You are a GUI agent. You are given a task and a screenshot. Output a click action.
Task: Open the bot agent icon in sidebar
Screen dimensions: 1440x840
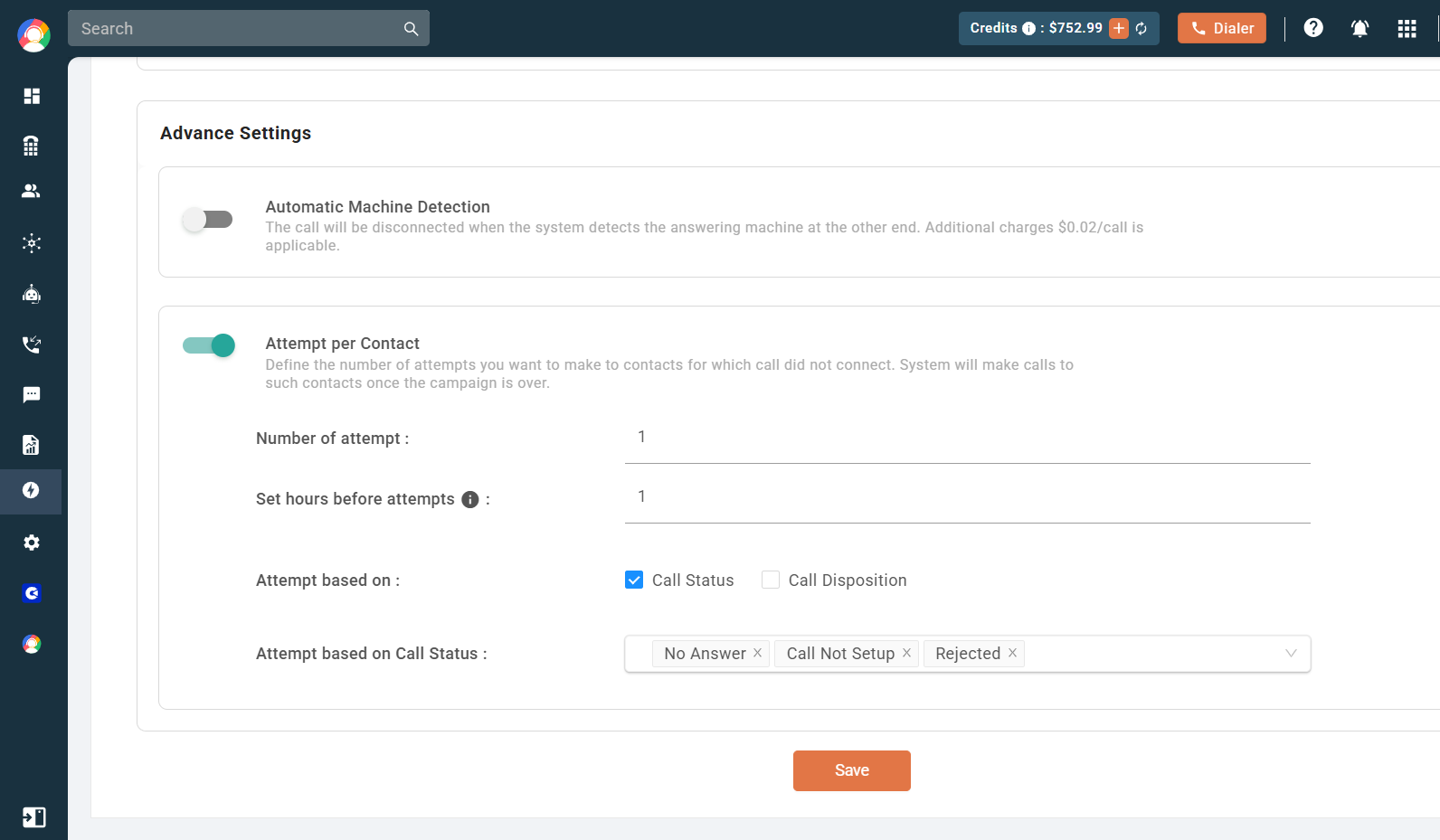pyautogui.click(x=32, y=294)
